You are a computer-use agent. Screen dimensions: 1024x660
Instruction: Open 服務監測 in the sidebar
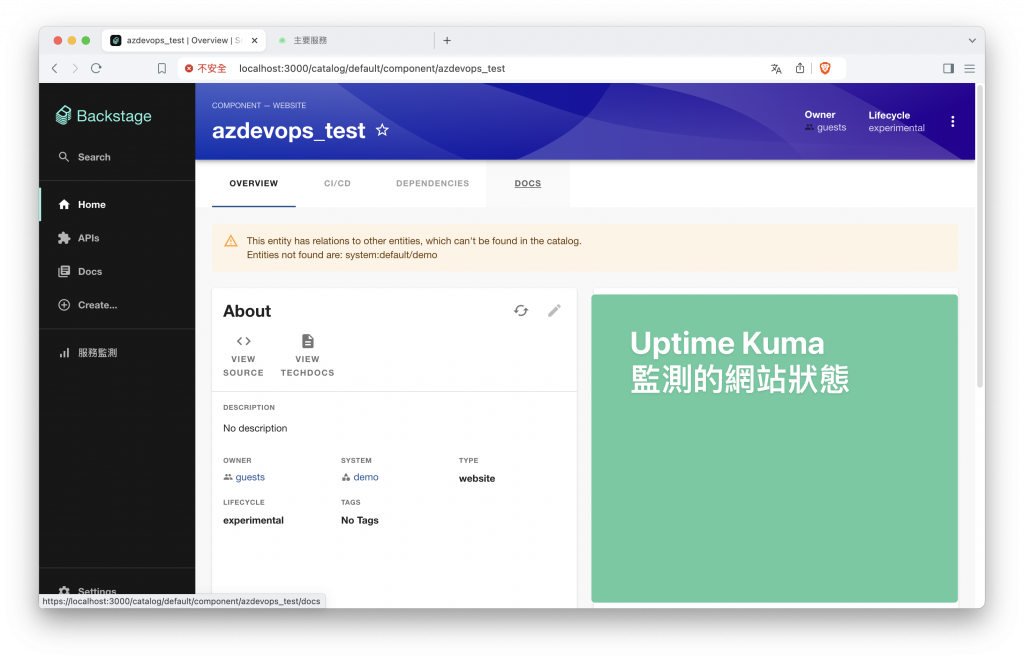118,353
